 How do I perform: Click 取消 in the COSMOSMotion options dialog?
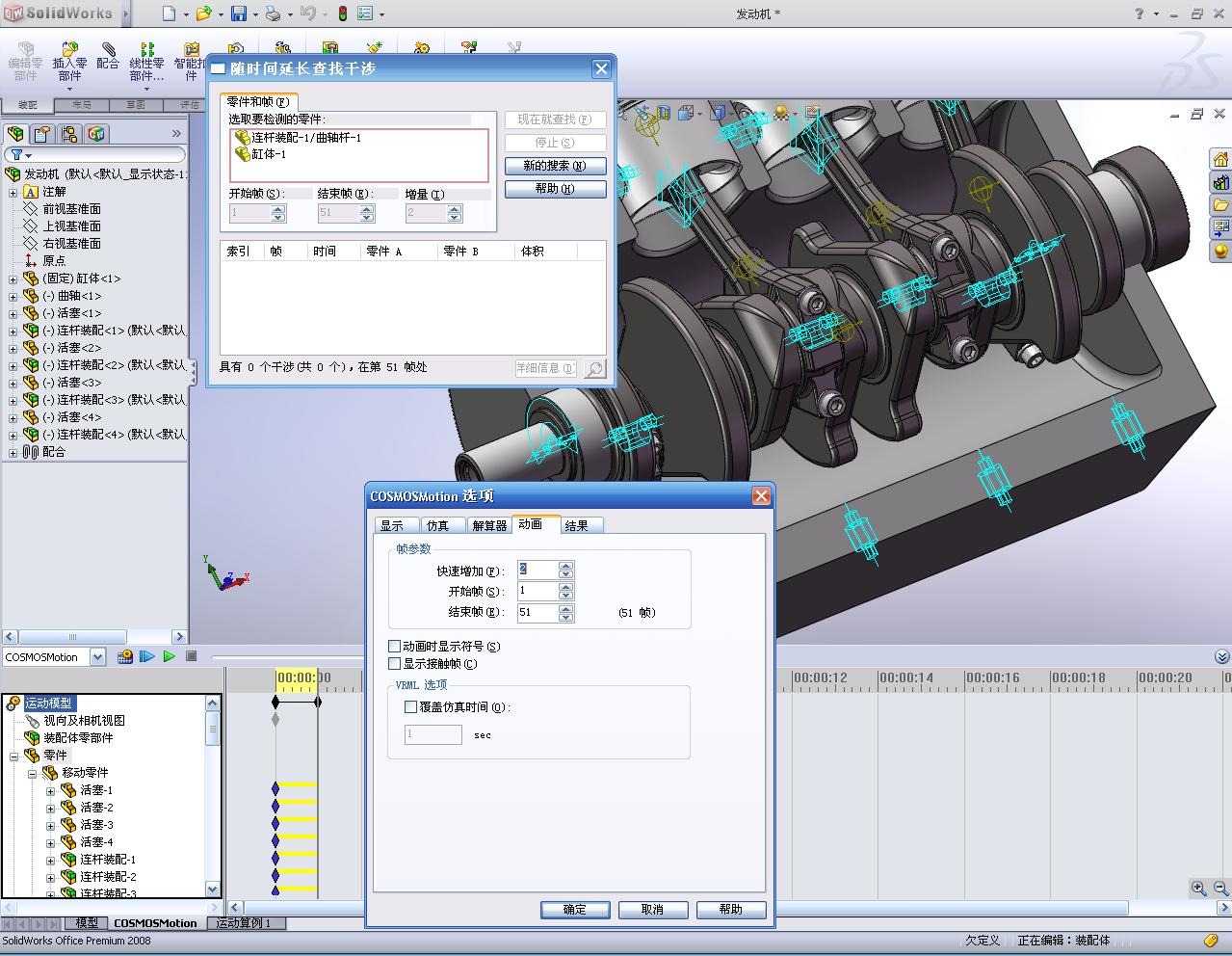653,909
